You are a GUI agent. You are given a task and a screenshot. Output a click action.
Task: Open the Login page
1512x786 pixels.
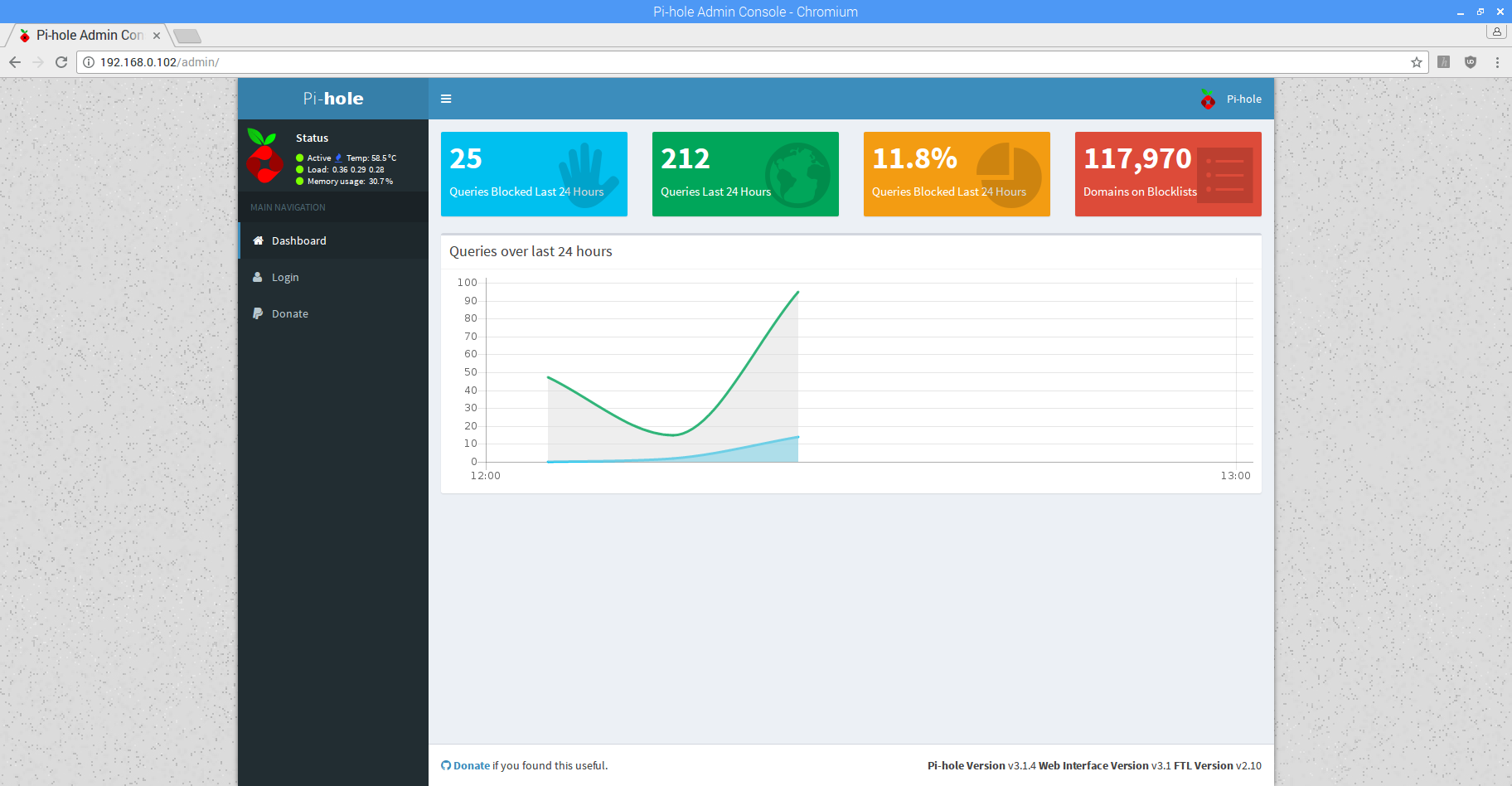tap(333, 277)
